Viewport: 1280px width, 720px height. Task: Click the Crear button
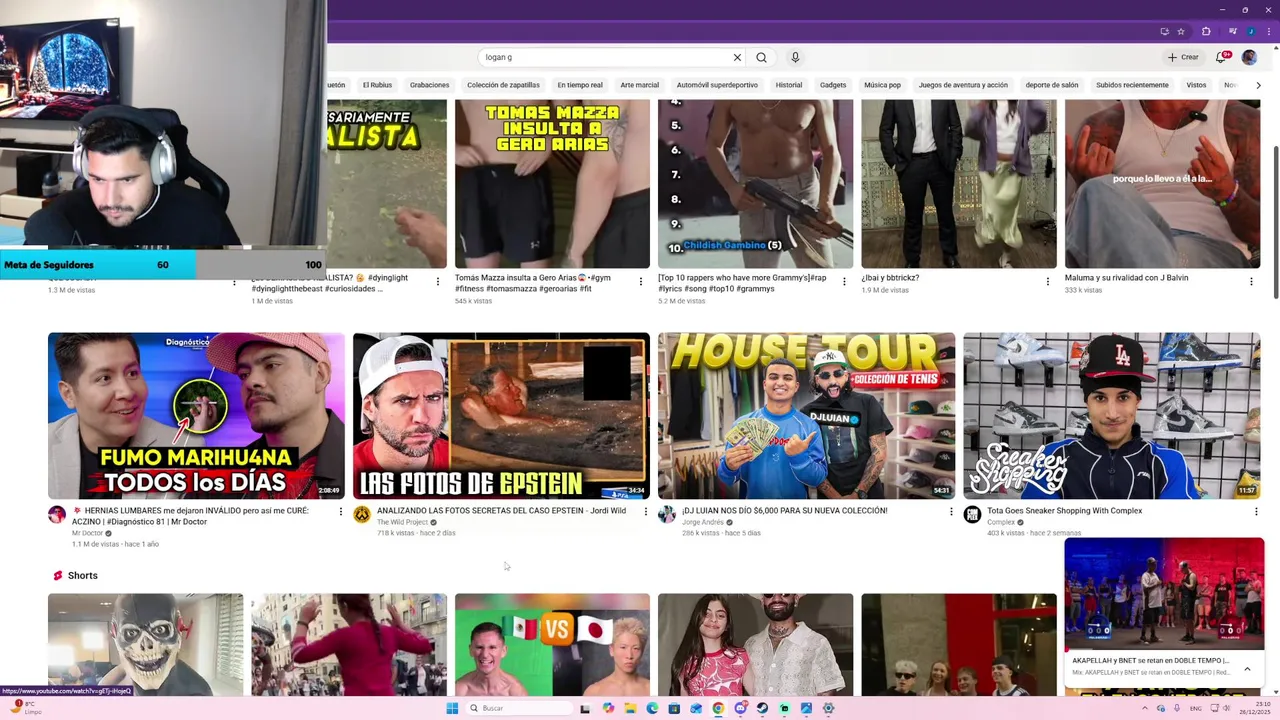1184,57
